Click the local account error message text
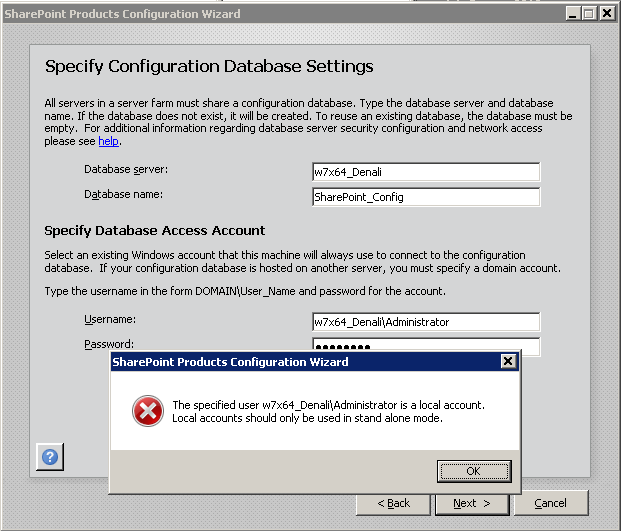This screenshot has height=531, width=621. coord(328,411)
